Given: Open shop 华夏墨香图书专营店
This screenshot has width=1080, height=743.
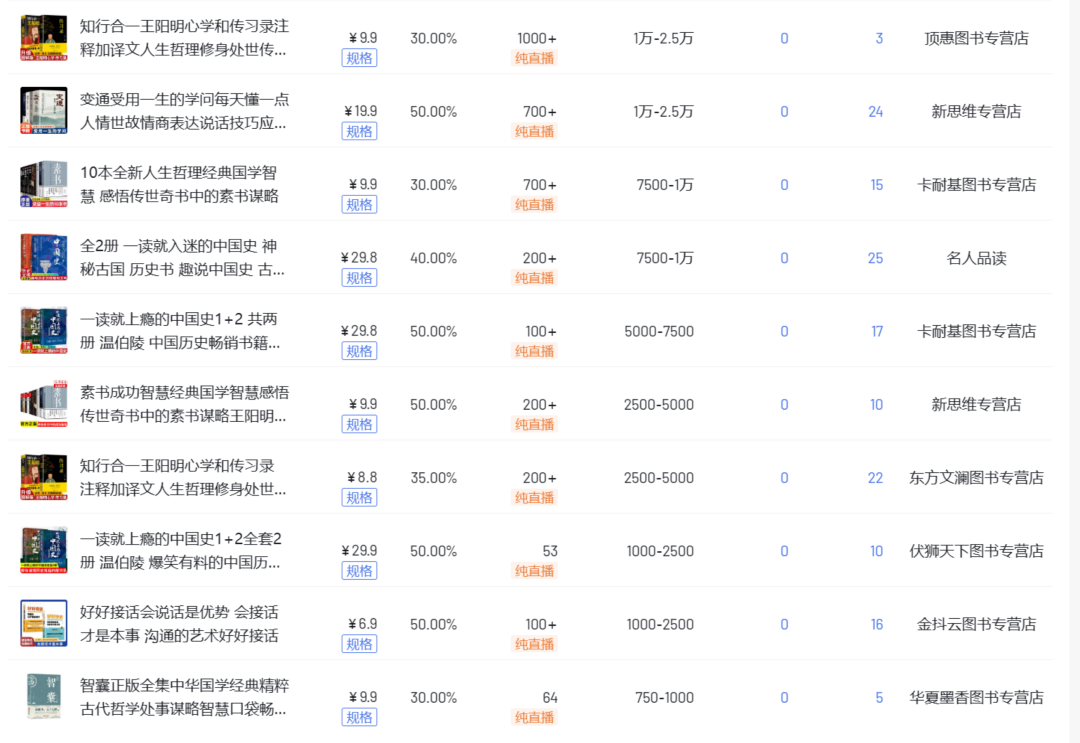Looking at the screenshot, I should click(x=976, y=698).
